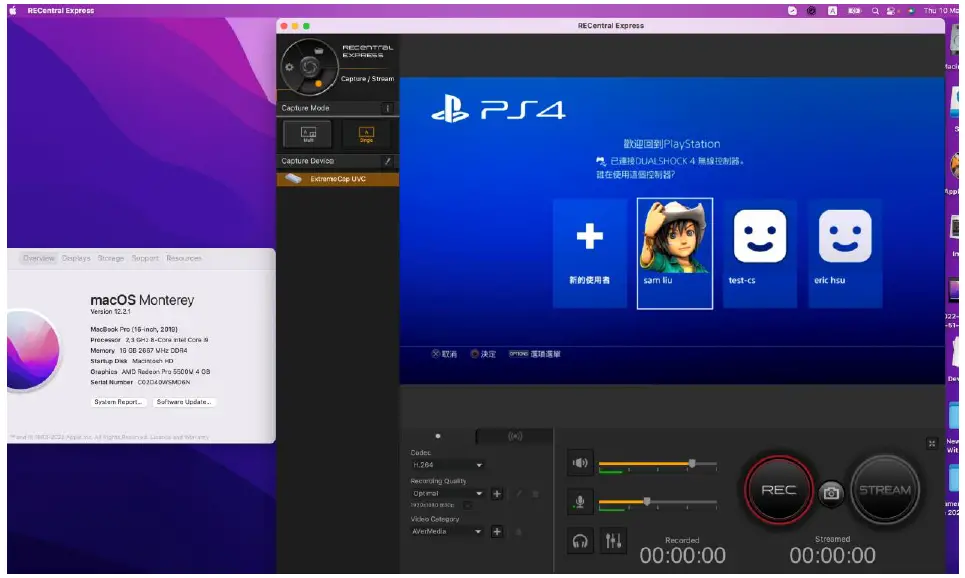This screenshot has width=965, height=578.
Task: Click the 1920x1080 resolution text under Recording Quality
Action: [x=433, y=505]
